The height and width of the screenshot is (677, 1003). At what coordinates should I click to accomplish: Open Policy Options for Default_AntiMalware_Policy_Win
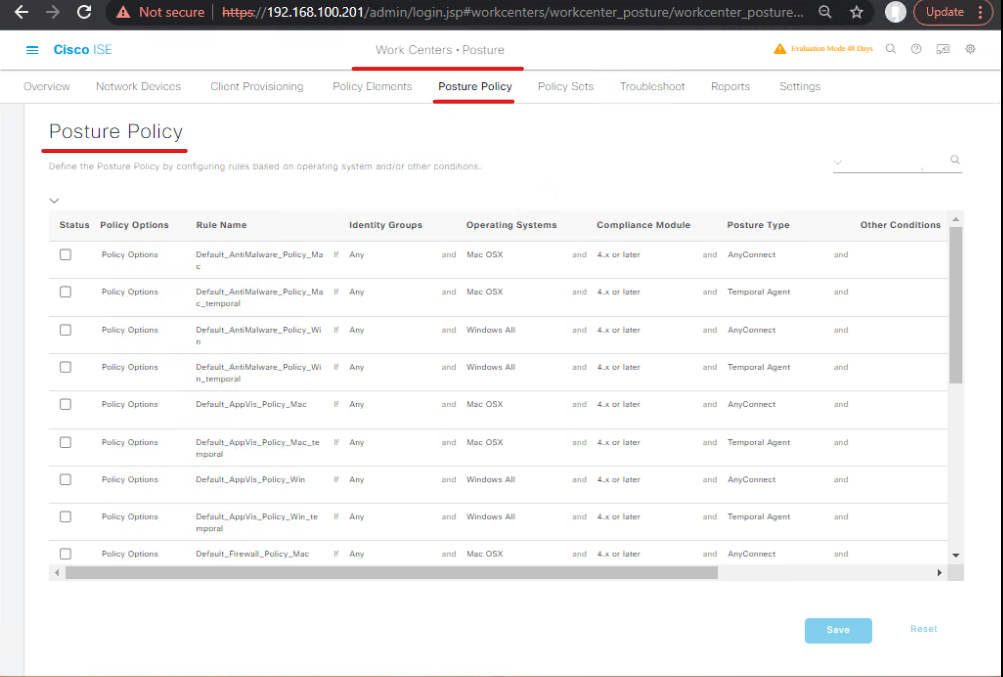pyautogui.click(x=129, y=330)
